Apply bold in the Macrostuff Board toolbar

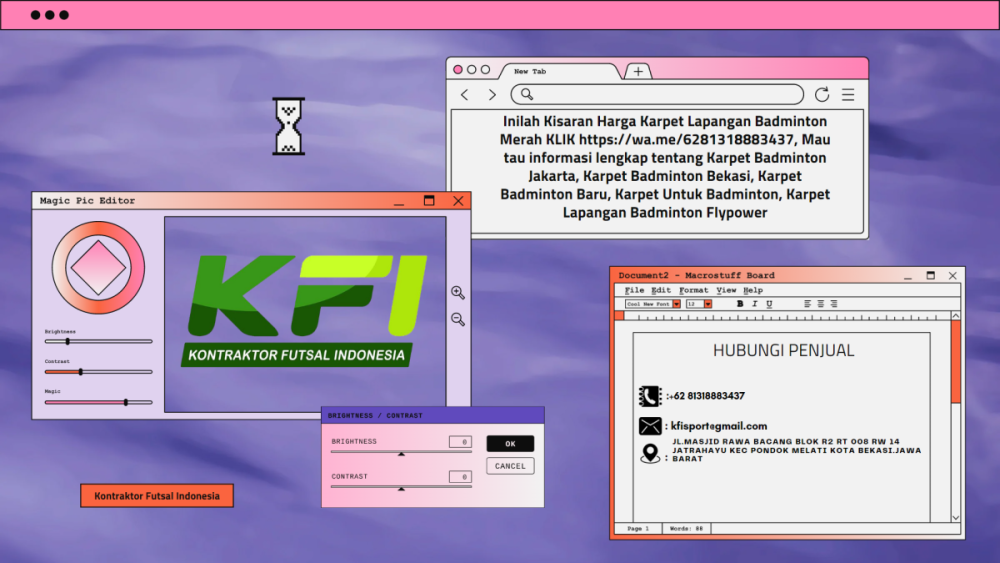[740, 304]
